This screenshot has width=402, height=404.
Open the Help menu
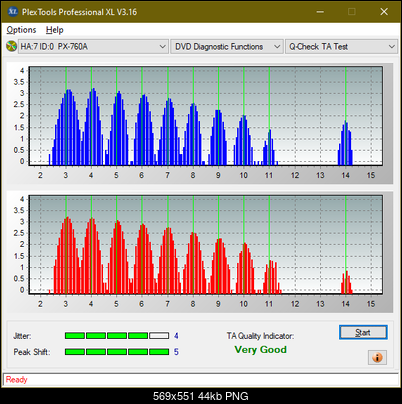pyautogui.click(x=55, y=30)
